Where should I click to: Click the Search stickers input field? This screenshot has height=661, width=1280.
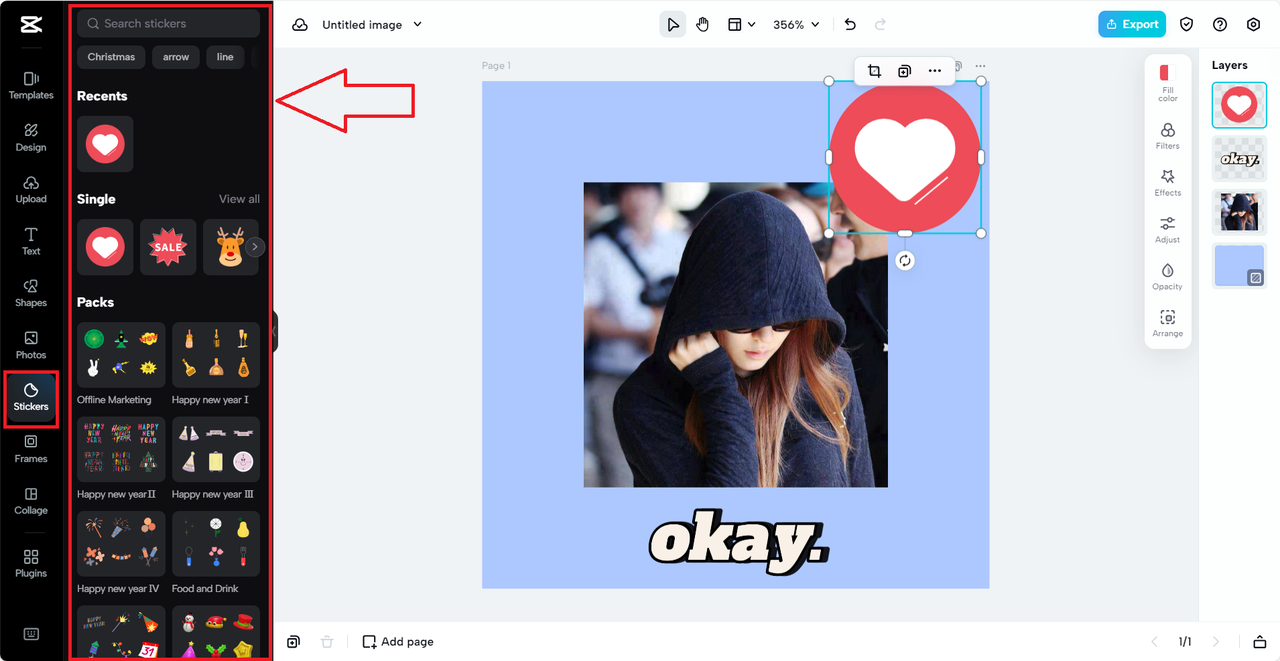coord(168,23)
